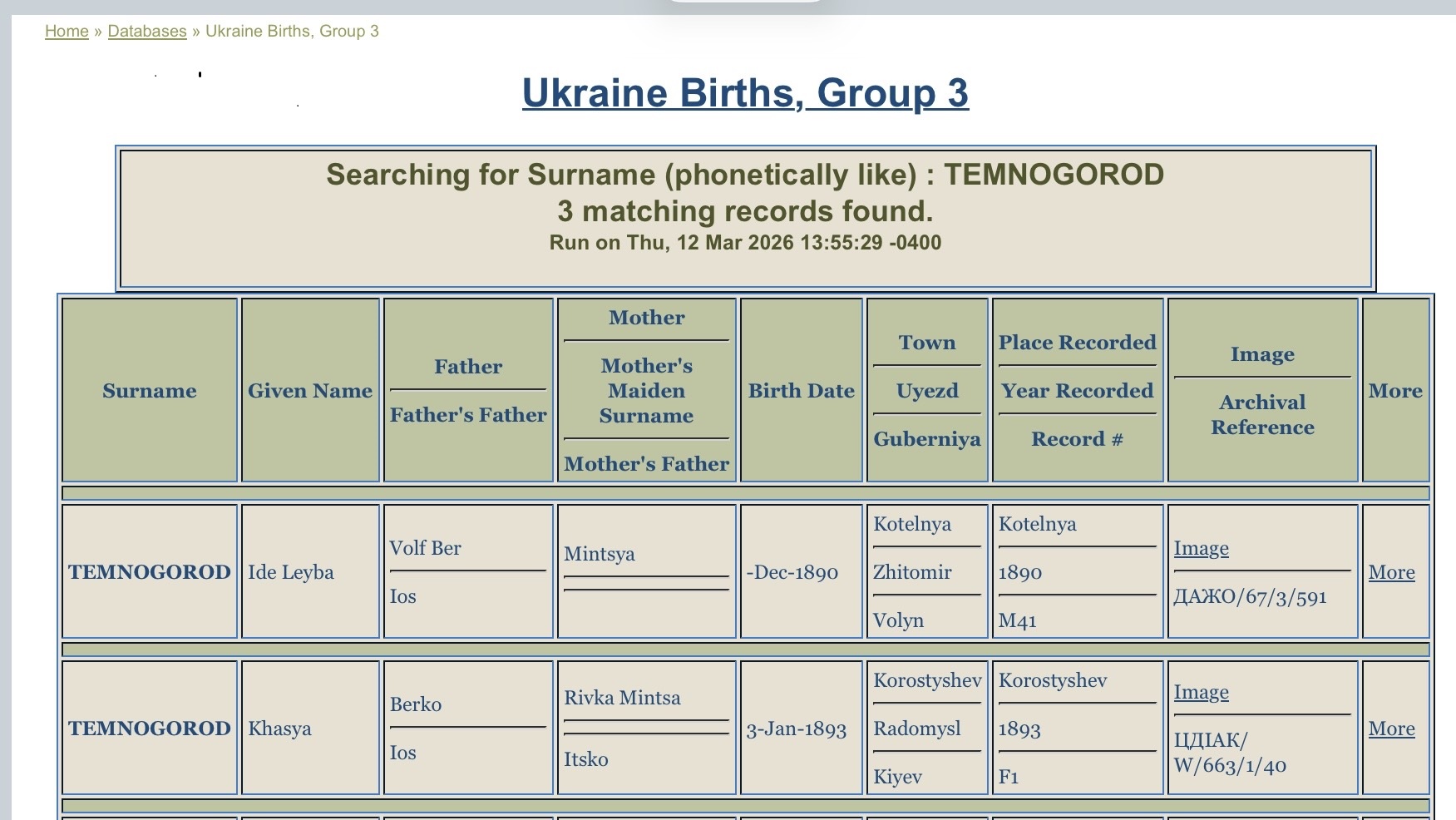Click More link for Ide Leyba row
This screenshot has width=1456, height=820.
pos(1391,572)
